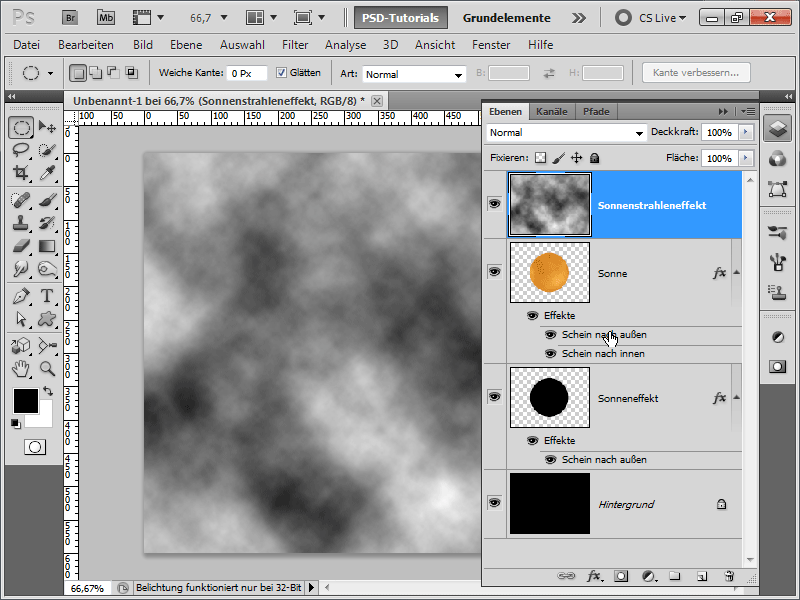800x600 pixels.
Task: Open the Deckkraft opacity slider arrow
Action: click(x=746, y=132)
